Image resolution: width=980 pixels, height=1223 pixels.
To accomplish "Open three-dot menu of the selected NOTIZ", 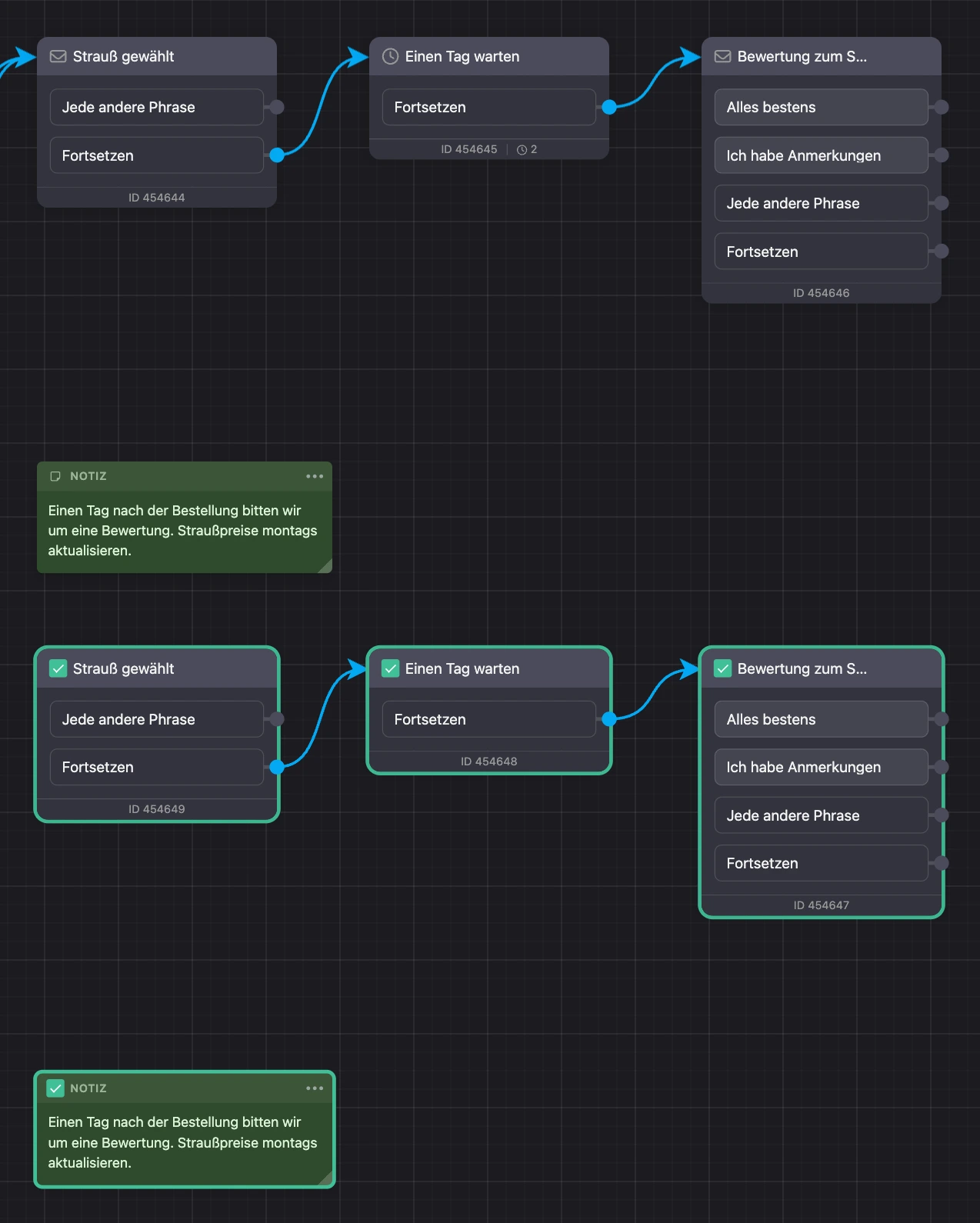I will (x=315, y=1088).
